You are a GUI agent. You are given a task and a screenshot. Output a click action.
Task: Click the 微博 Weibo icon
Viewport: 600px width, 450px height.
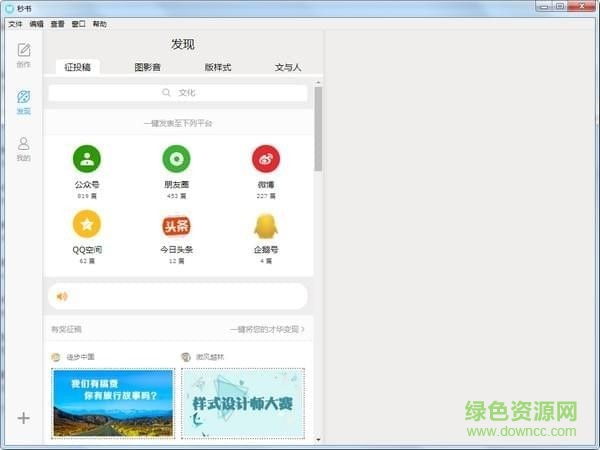point(265,158)
